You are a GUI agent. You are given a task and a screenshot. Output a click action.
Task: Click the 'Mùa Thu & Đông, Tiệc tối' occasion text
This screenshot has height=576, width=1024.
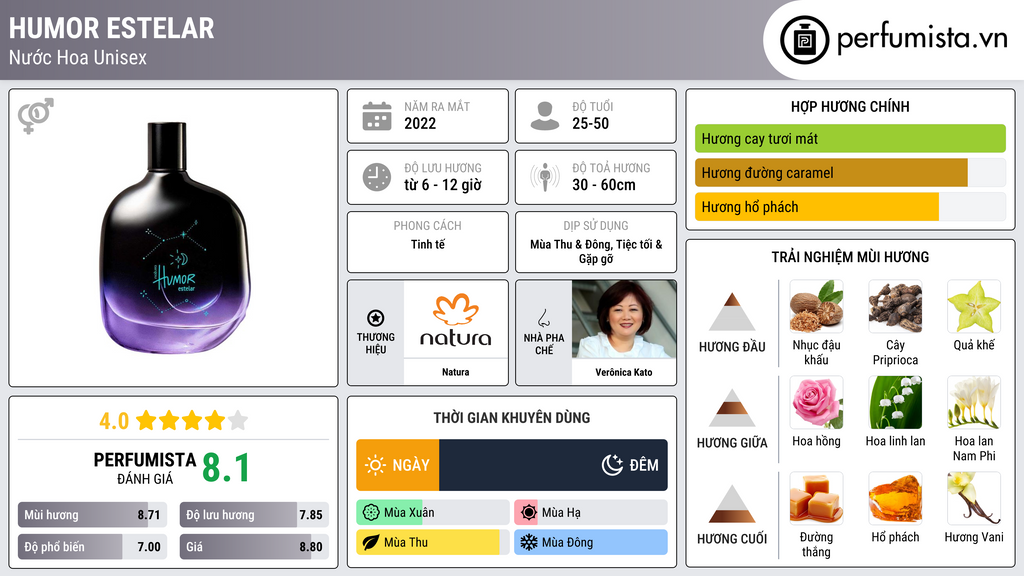point(596,251)
